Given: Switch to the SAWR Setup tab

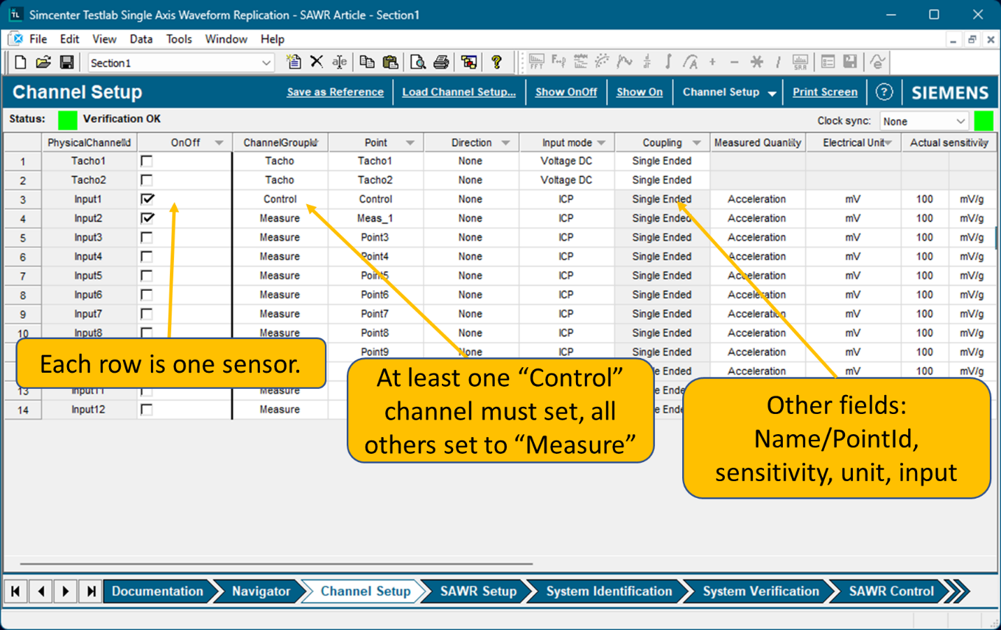Looking at the screenshot, I should pos(478,591).
